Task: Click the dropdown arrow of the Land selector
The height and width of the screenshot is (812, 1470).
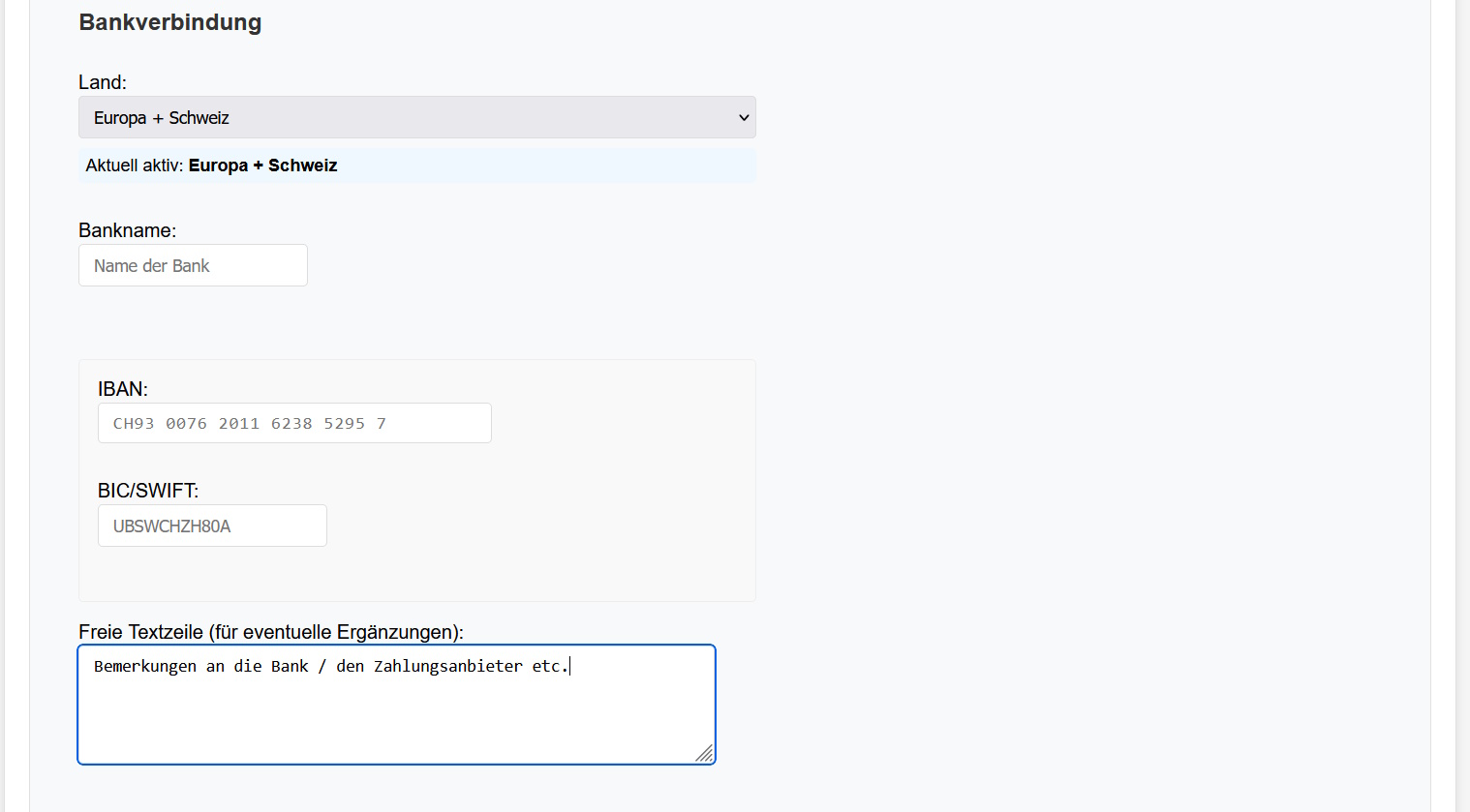Action: coord(744,118)
